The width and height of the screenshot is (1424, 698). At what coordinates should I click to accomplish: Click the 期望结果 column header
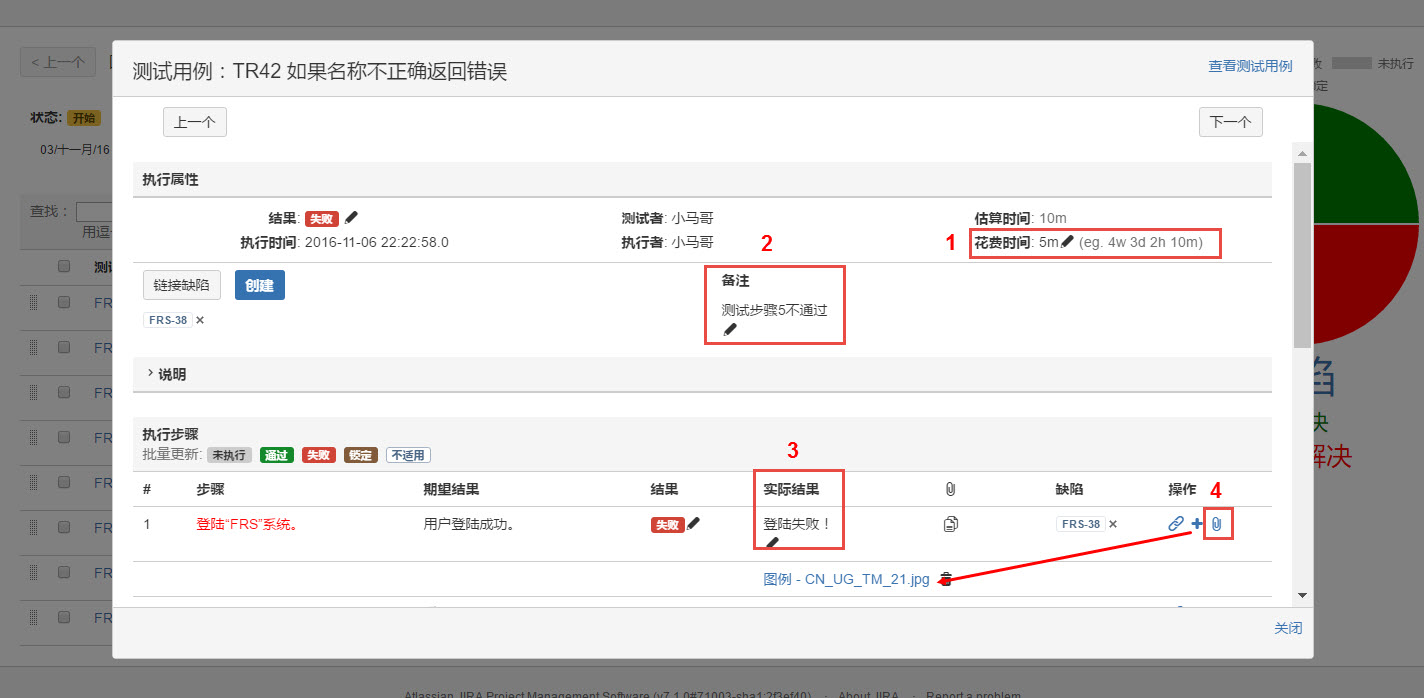tap(451, 490)
